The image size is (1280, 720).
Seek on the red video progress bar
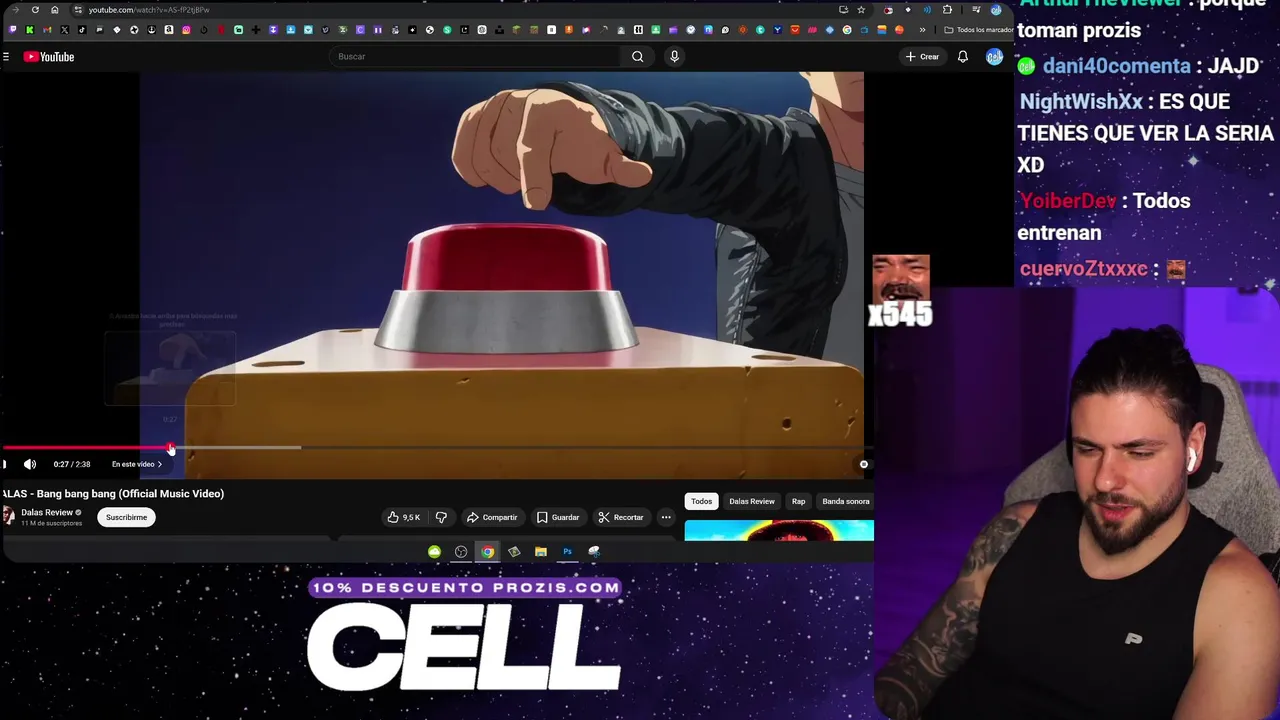tap(436, 448)
